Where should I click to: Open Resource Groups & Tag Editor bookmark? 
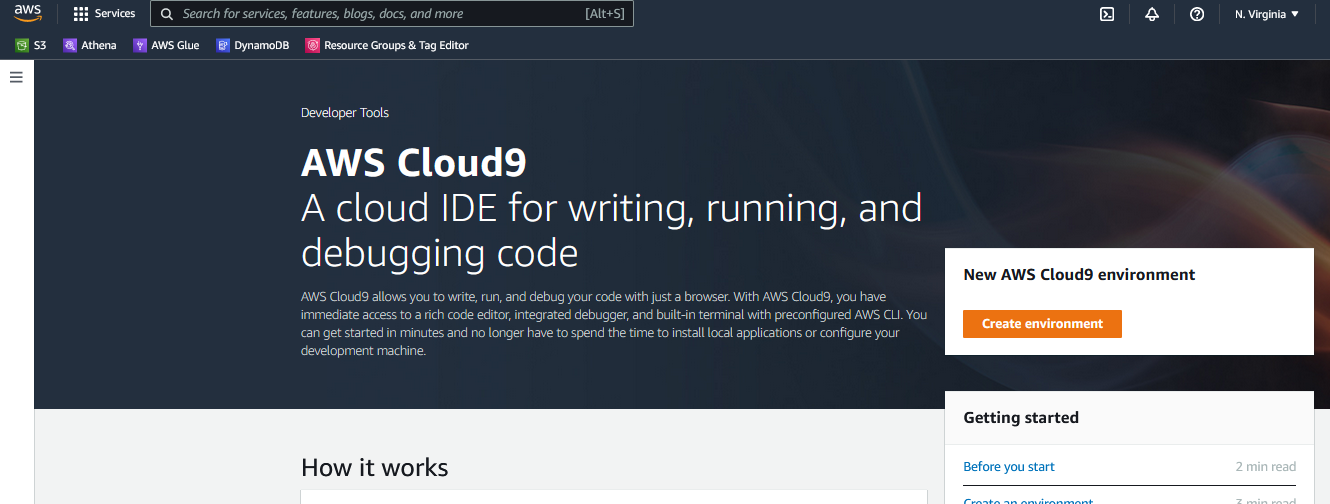[x=387, y=45]
